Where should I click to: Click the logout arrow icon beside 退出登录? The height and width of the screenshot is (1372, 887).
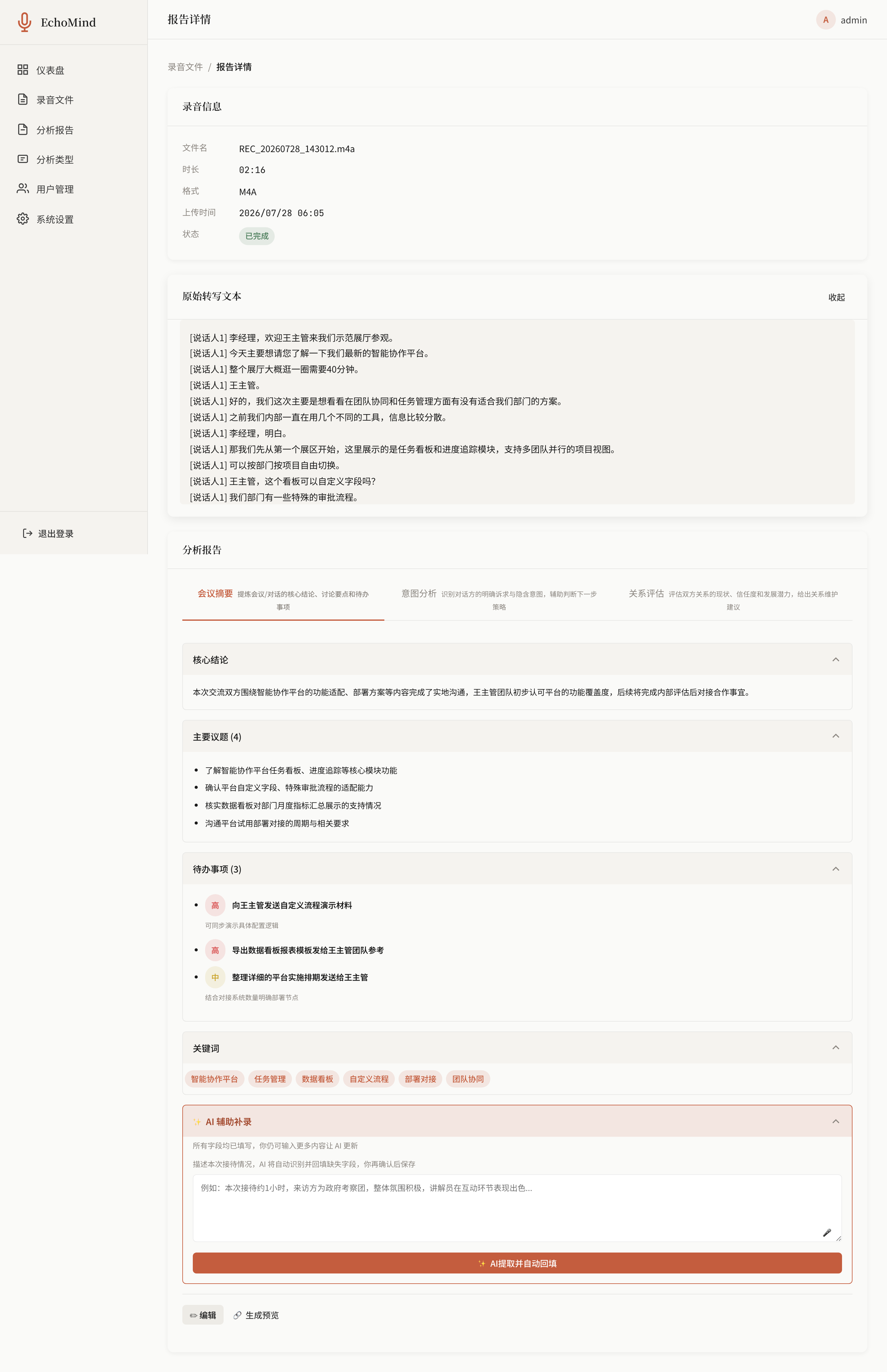click(x=27, y=533)
